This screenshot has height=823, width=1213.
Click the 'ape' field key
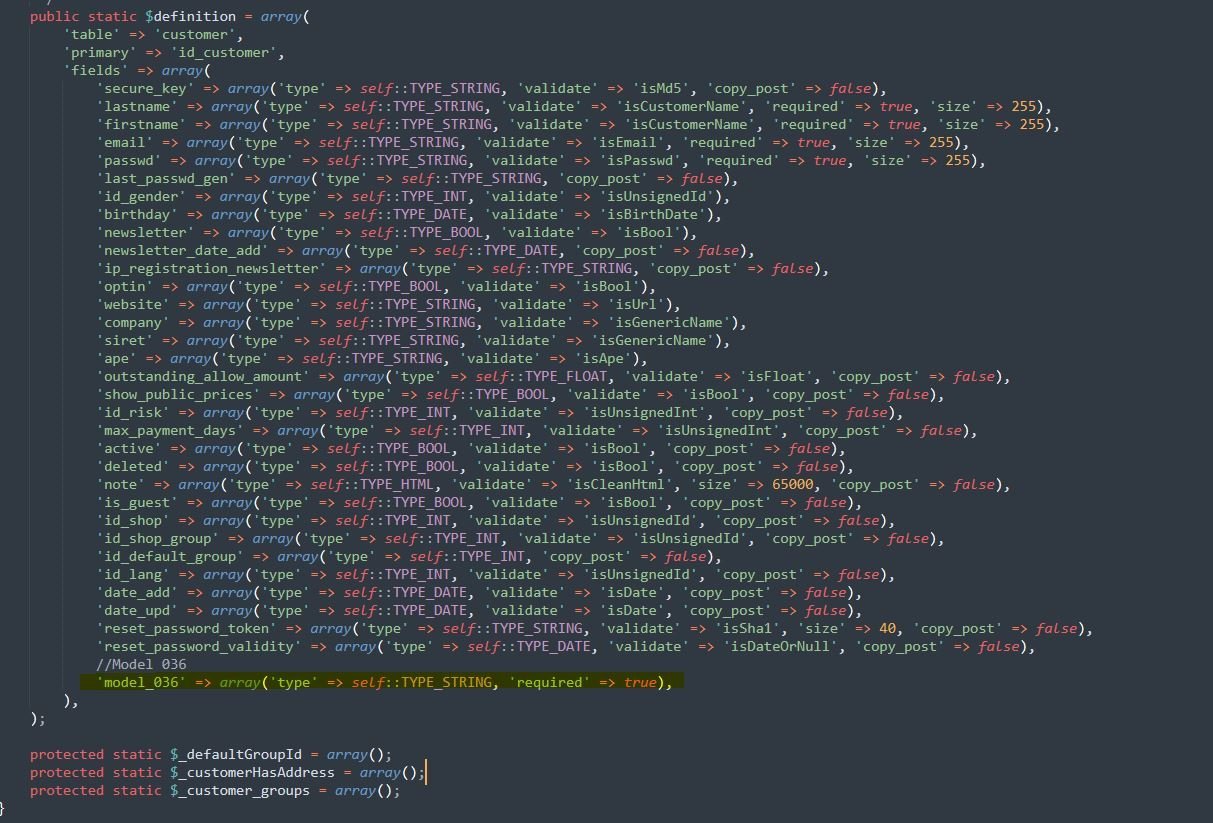pyautogui.click(x=116, y=358)
